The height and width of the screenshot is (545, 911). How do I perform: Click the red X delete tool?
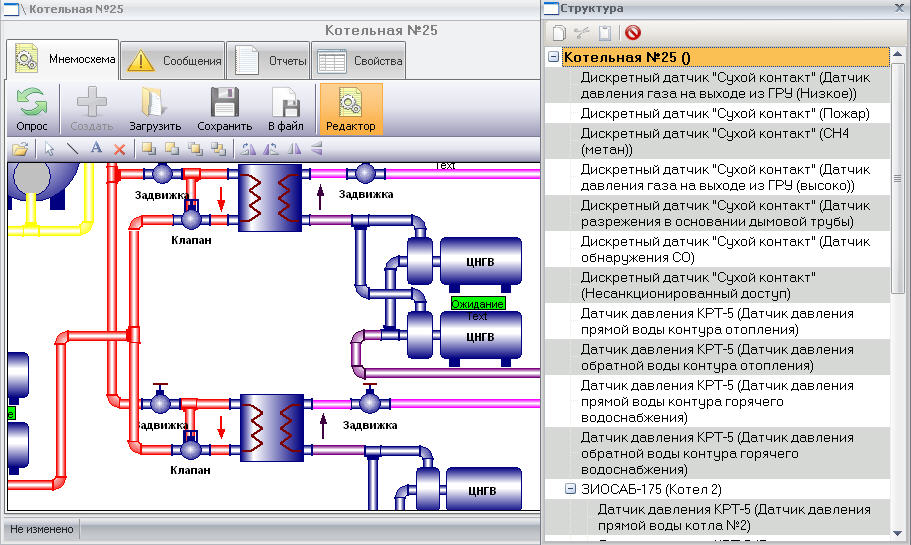(119, 150)
